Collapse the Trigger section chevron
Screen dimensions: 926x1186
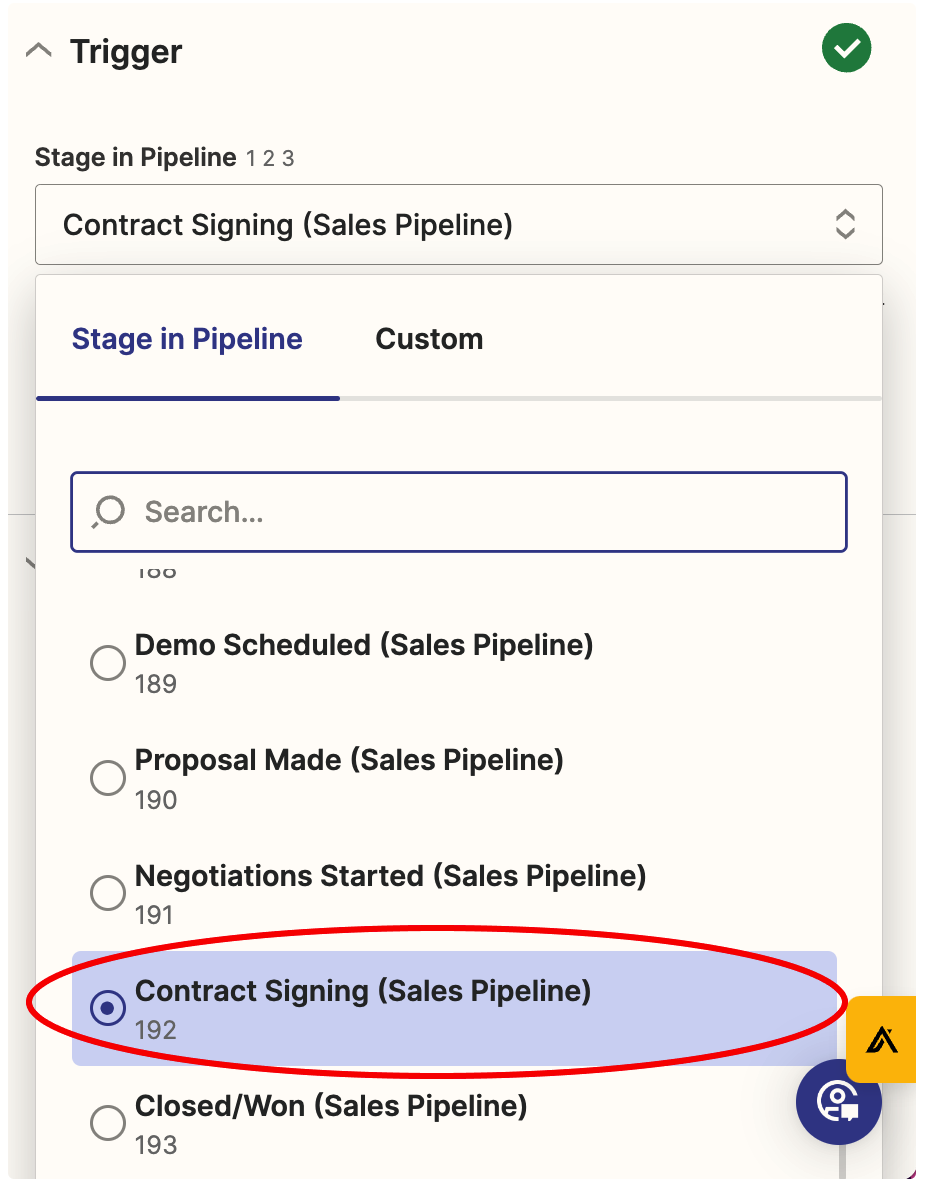pos(38,51)
